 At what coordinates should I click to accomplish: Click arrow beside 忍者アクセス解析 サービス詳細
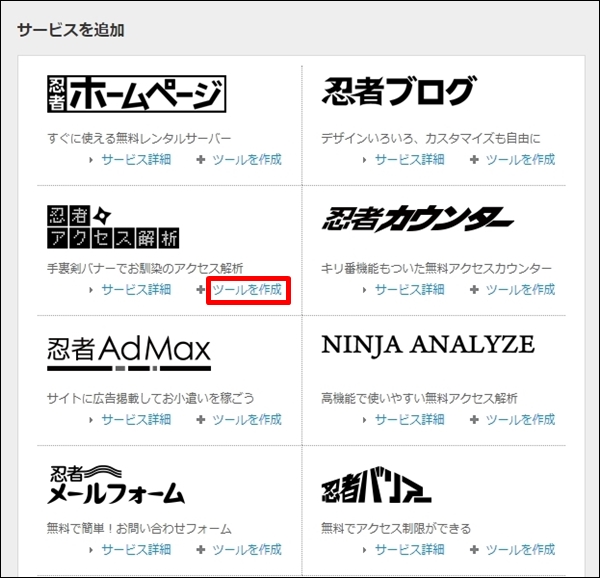tap(91, 290)
